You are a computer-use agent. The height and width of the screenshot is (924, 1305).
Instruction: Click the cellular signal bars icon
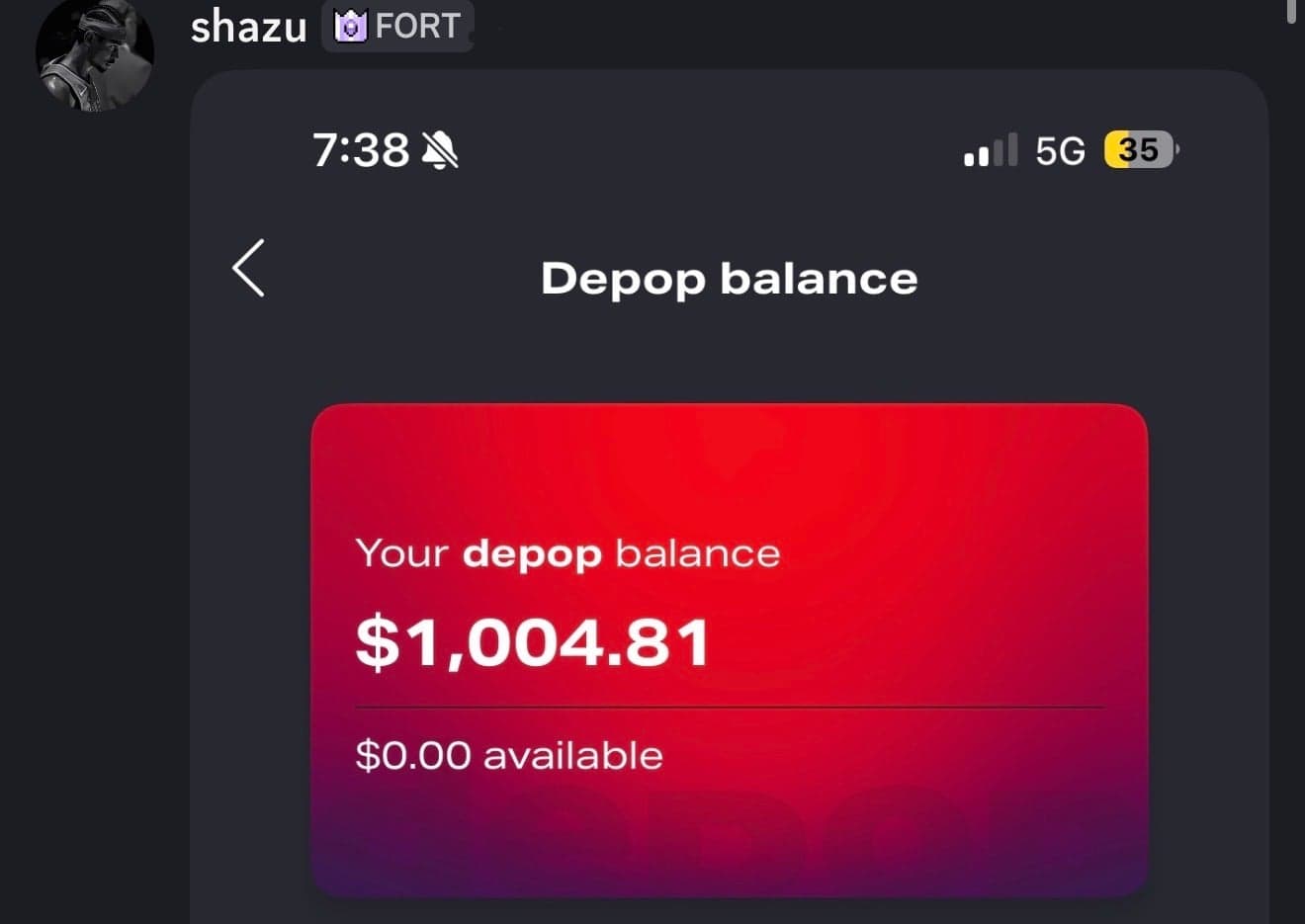990,150
